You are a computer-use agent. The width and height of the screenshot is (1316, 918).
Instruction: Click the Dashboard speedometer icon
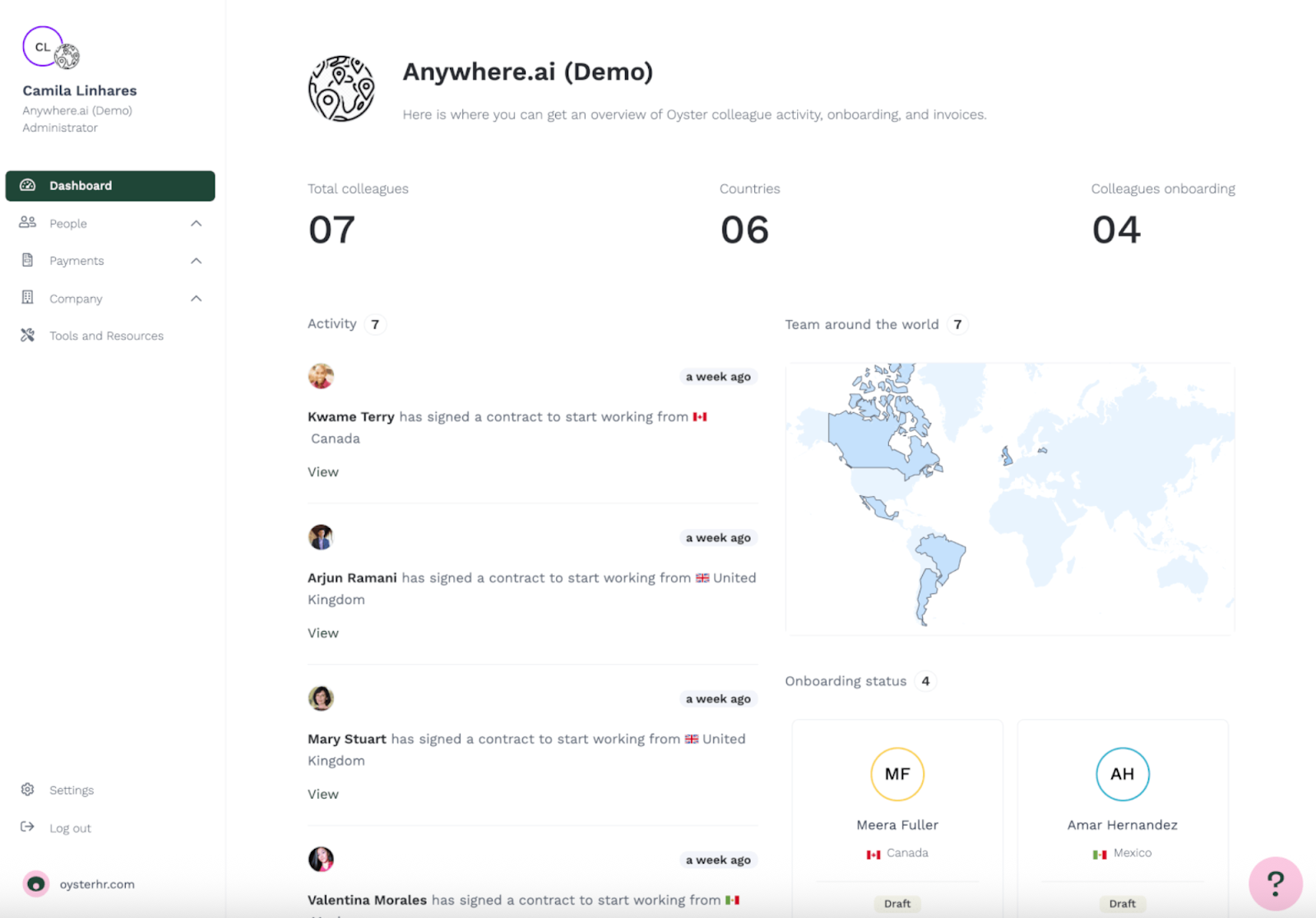[x=29, y=185]
